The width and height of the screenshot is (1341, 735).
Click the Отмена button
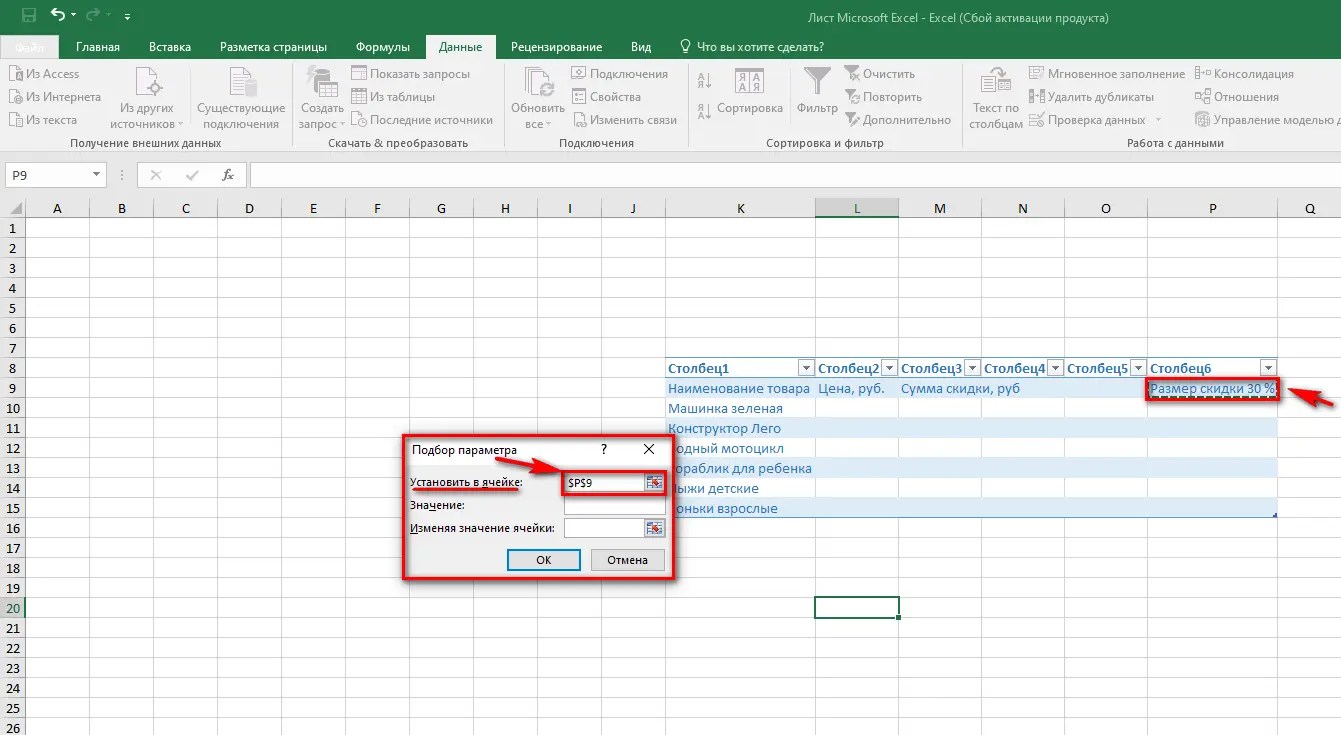click(x=627, y=560)
